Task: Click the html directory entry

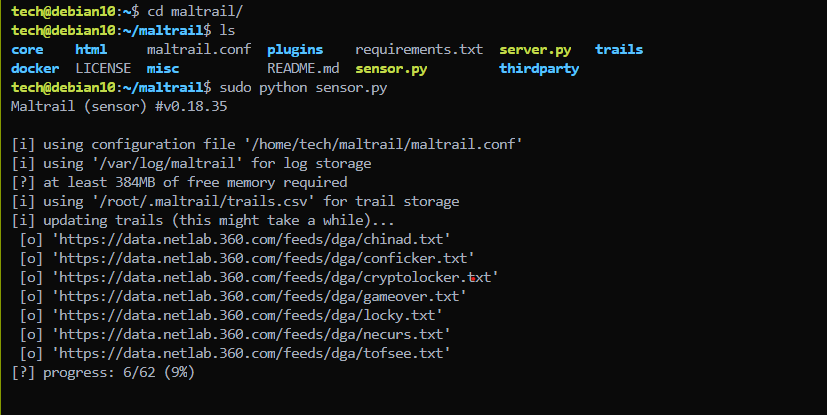Action: (91, 50)
